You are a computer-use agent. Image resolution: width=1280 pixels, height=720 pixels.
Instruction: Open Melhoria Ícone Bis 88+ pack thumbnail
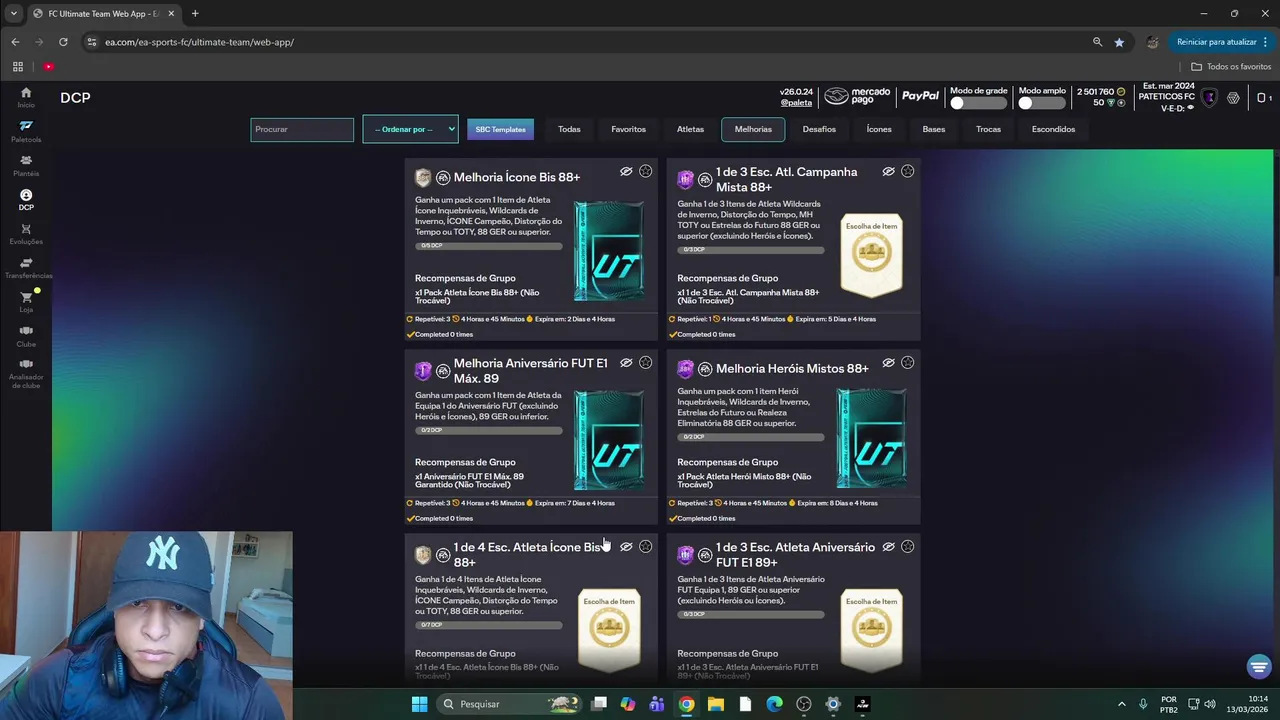click(609, 250)
